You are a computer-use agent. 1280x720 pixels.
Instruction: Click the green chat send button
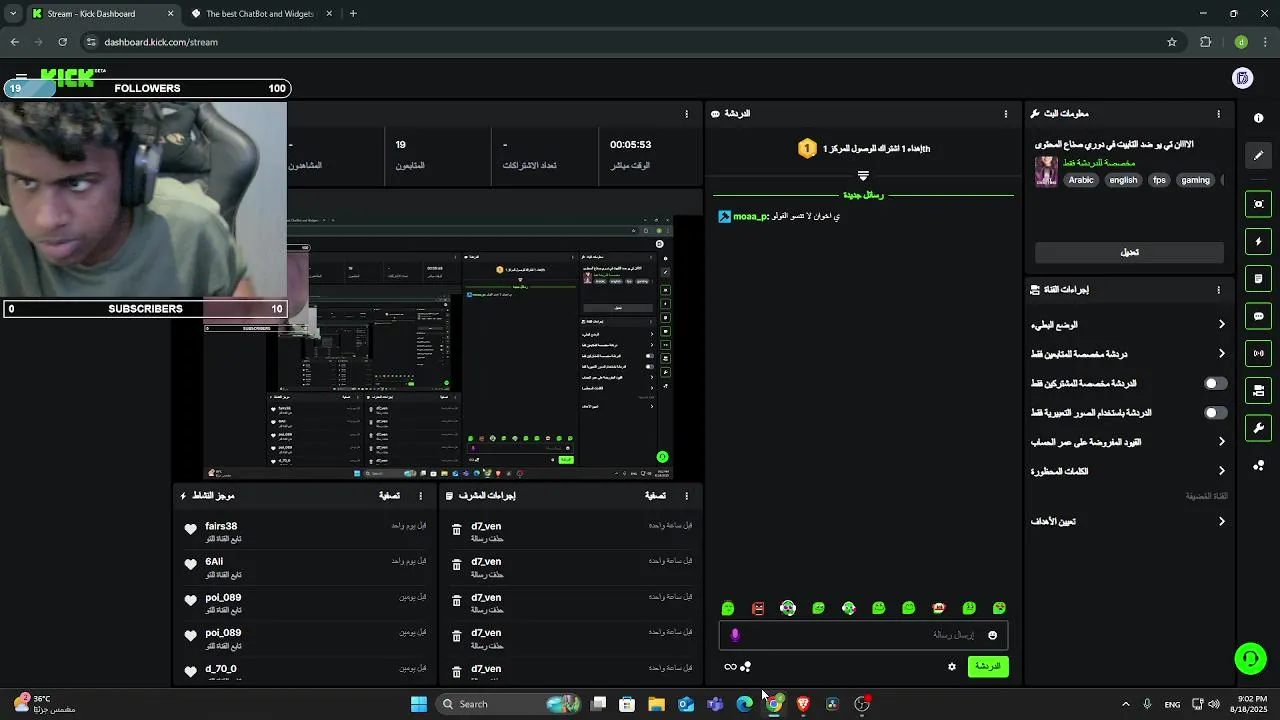[988, 666]
